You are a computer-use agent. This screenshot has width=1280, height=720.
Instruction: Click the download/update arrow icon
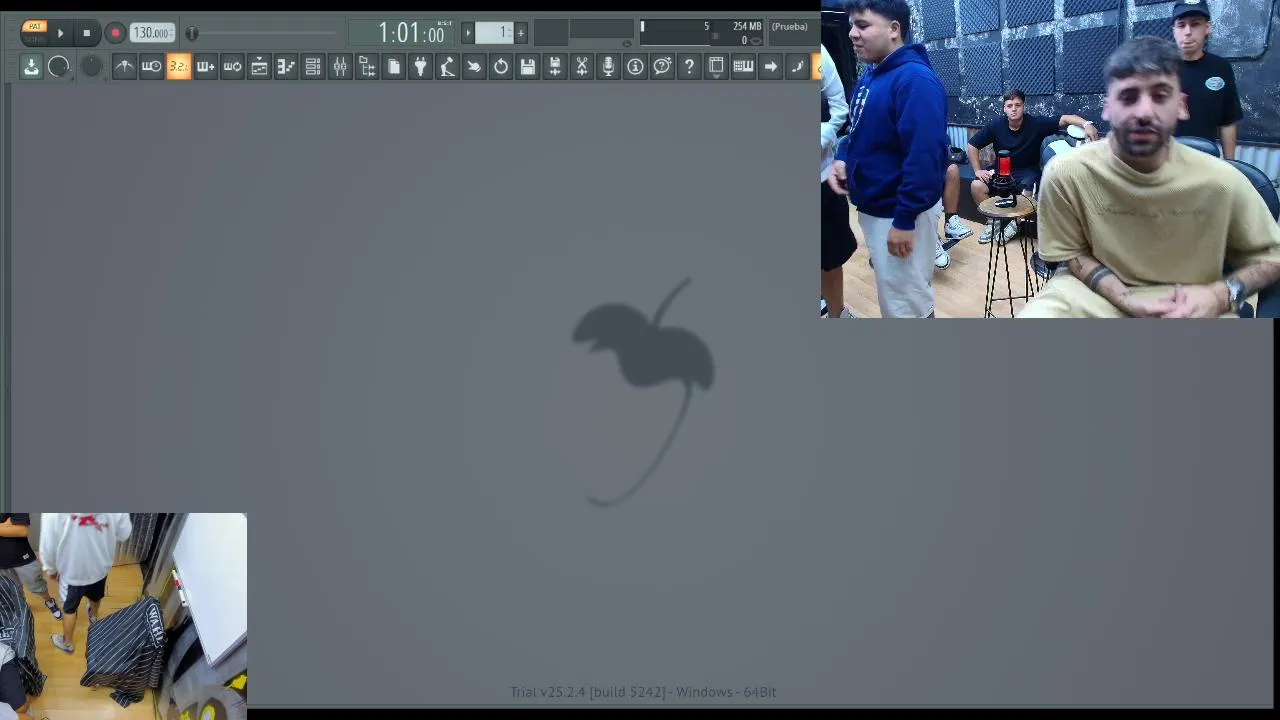point(31,66)
